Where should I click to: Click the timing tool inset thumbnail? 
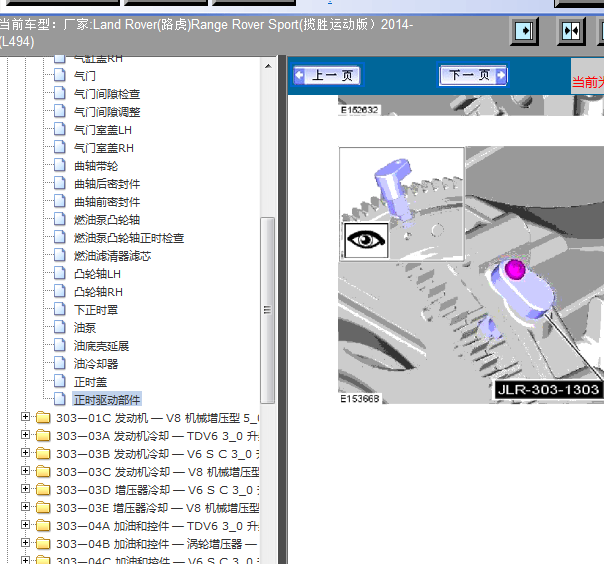click(401, 204)
